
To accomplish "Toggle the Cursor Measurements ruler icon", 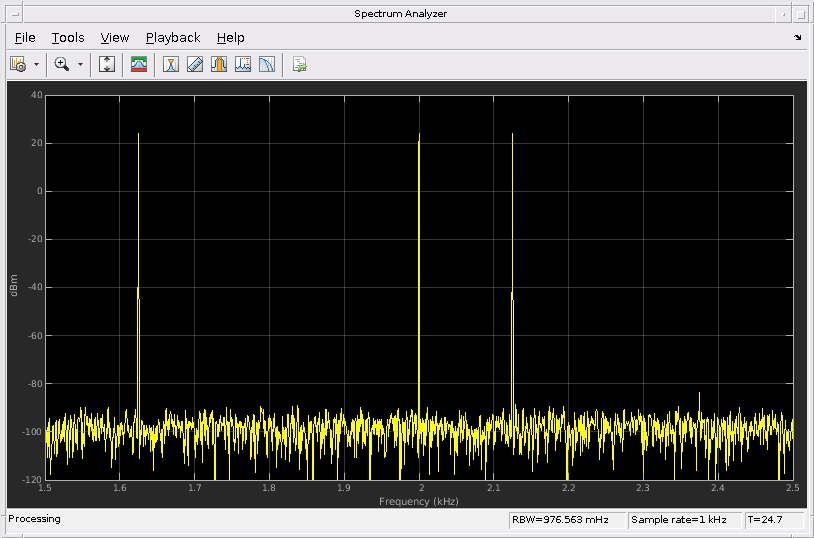I will (x=195, y=64).
